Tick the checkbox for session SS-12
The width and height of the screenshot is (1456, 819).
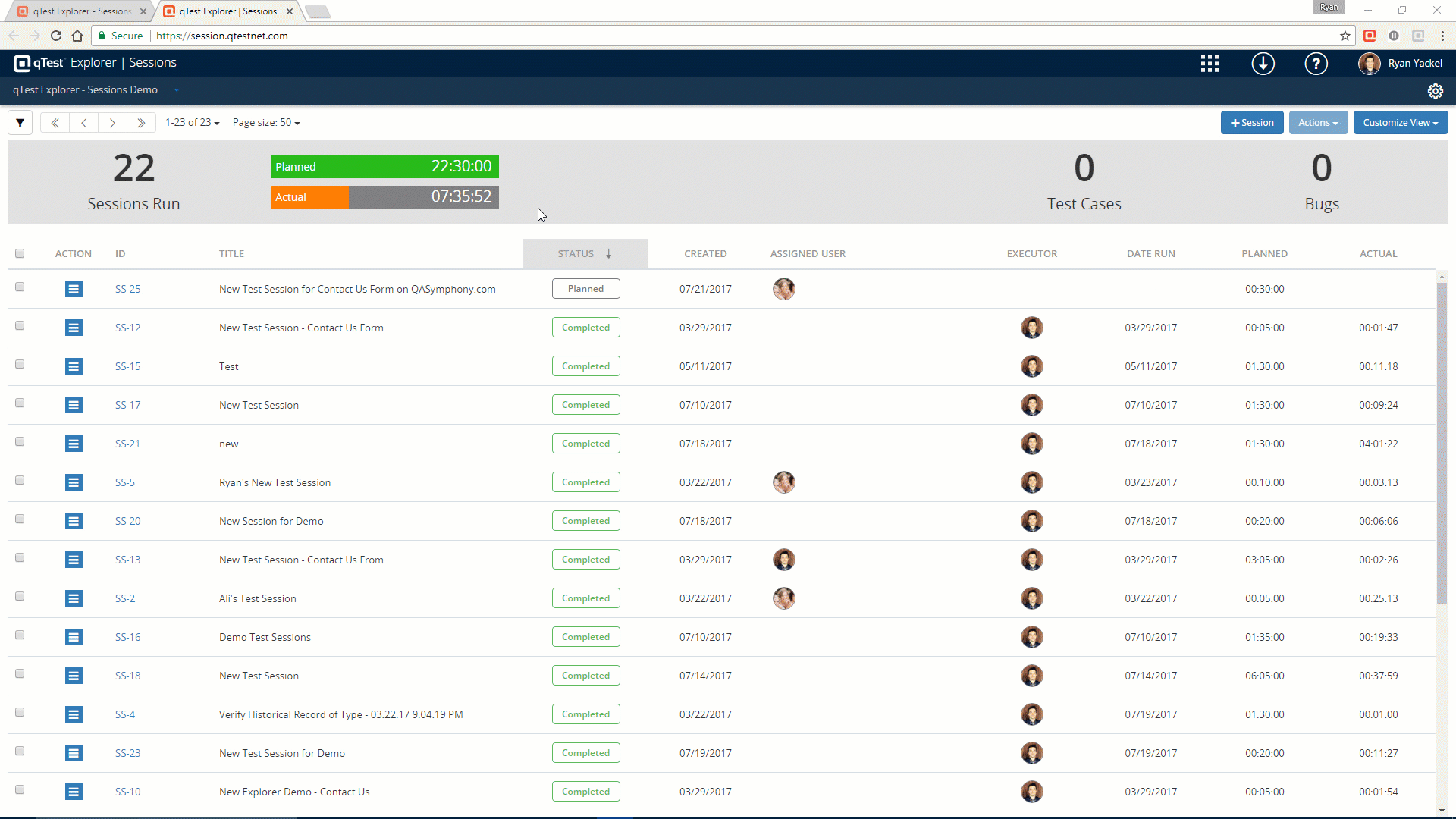20,326
